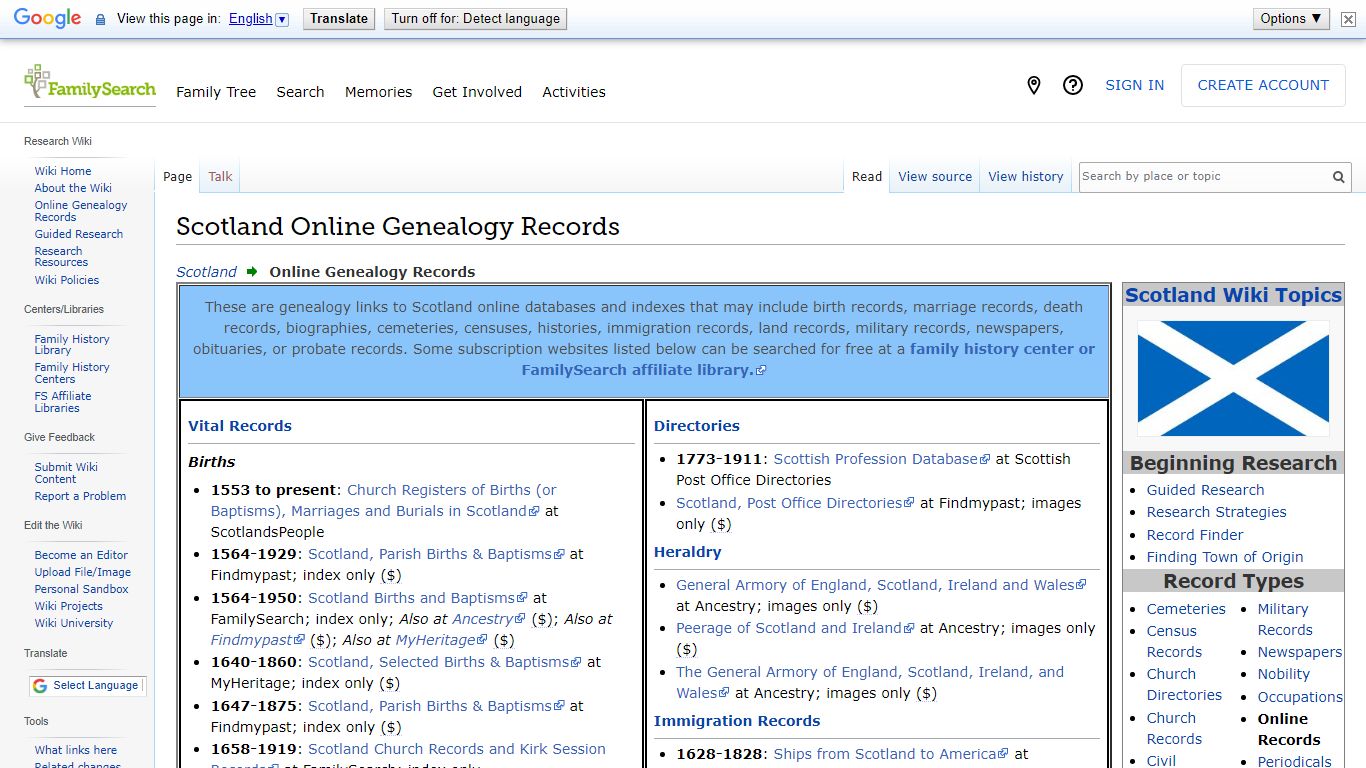Open Wiki Policies
This screenshot has width=1366, height=768.
67,280
